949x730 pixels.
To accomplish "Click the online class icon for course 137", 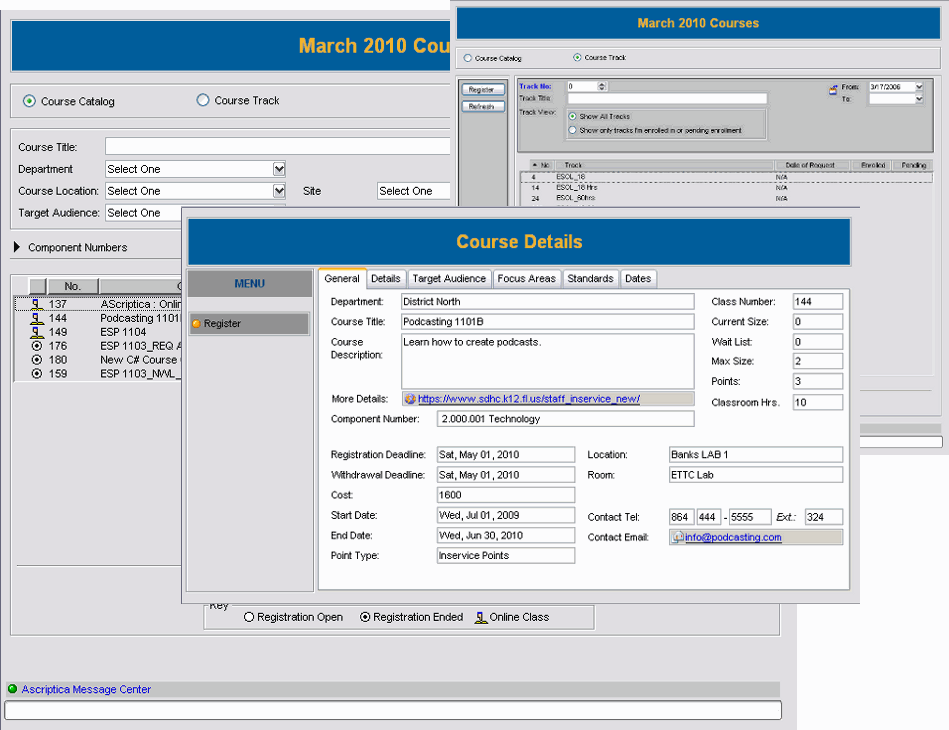I will tap(37, 304).
